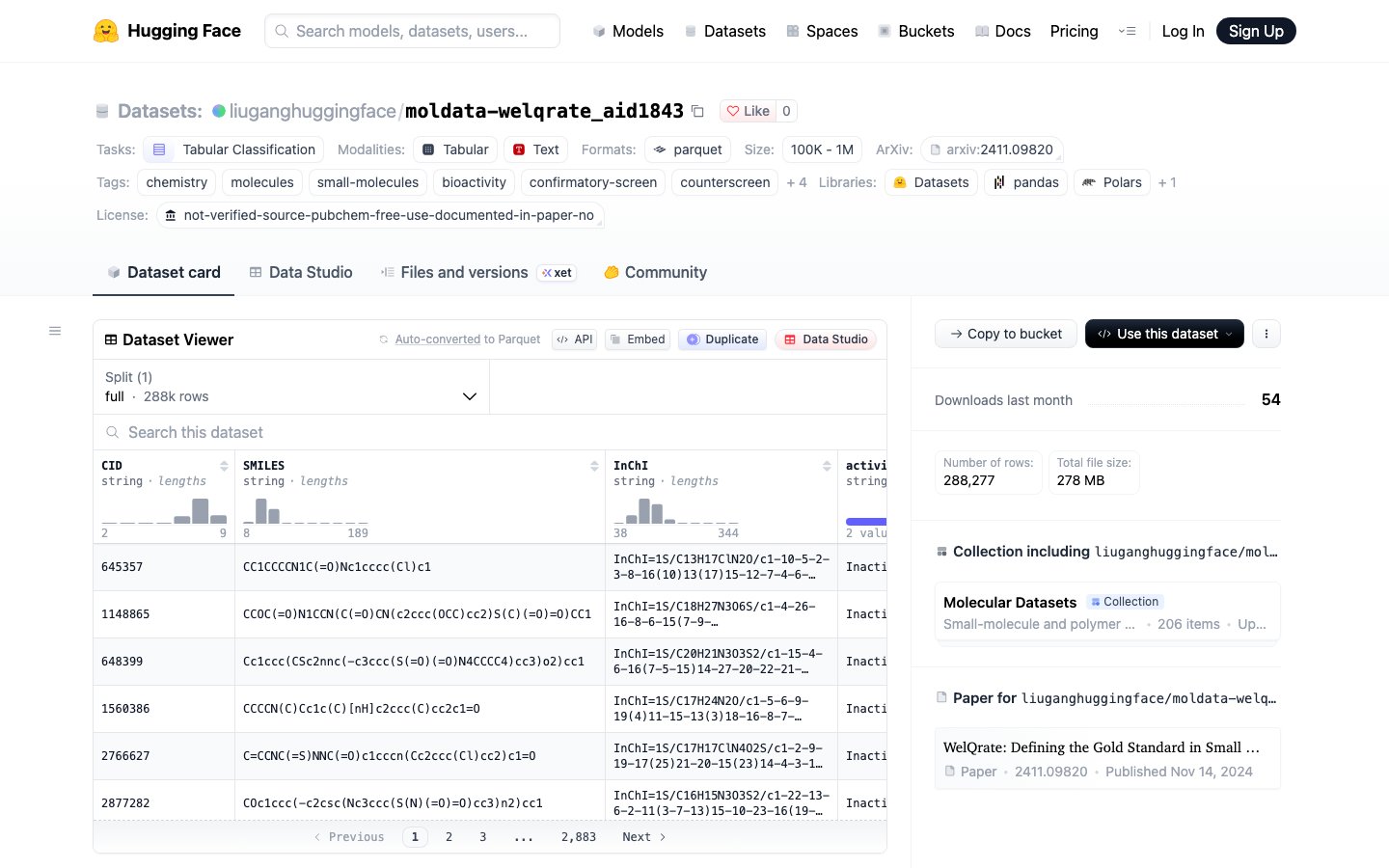Click the Log In link
This screenshot has width=1389, height=868.
coord(1183,31)
